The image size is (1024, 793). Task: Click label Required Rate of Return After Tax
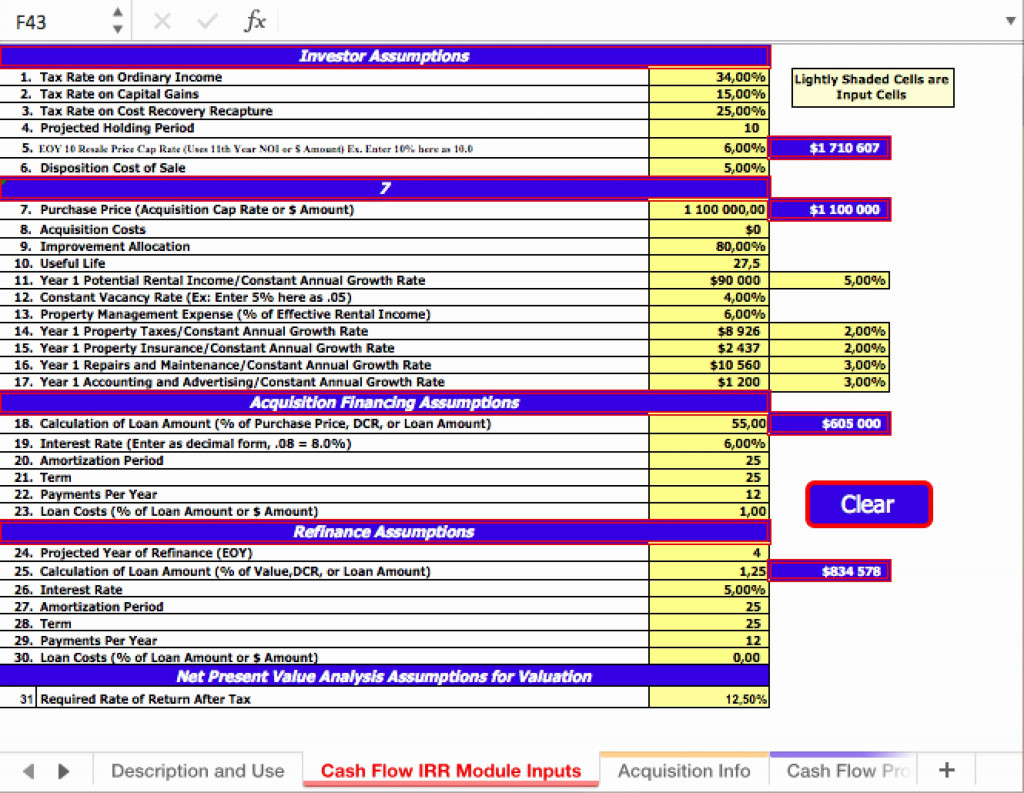pyautogui.click(x=145, y=699)
